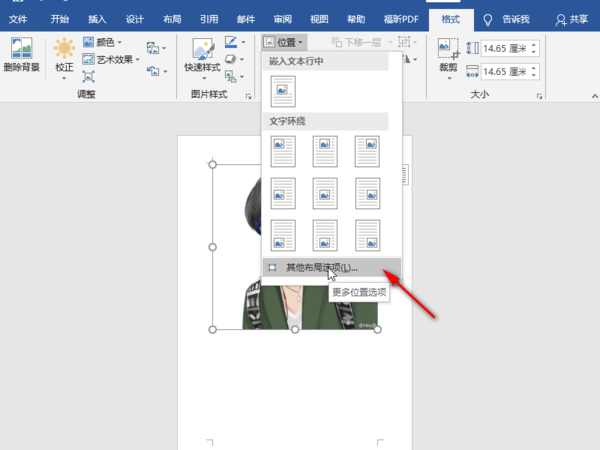
Task: Collapse the ribbon with the chevron
Action: pos(594,96)
